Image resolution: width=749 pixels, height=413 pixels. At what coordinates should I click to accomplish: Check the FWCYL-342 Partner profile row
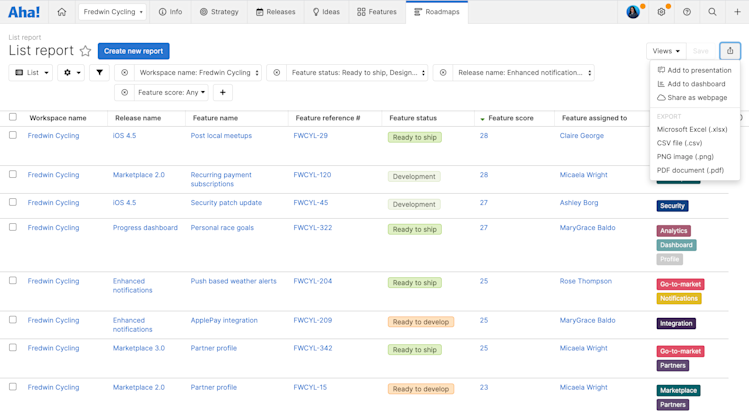click(13, 348)
